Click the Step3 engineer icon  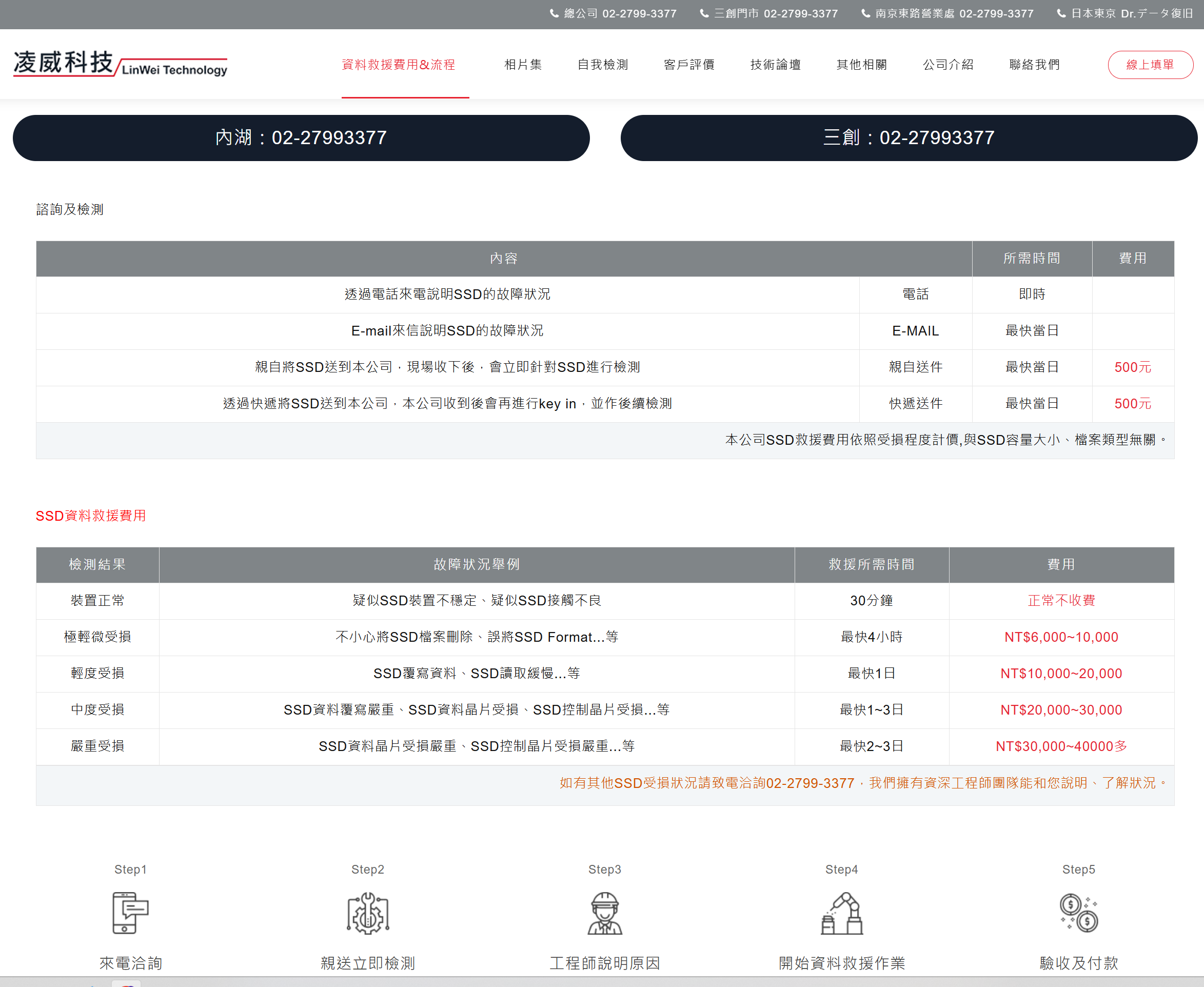click(x=604, y=913)
